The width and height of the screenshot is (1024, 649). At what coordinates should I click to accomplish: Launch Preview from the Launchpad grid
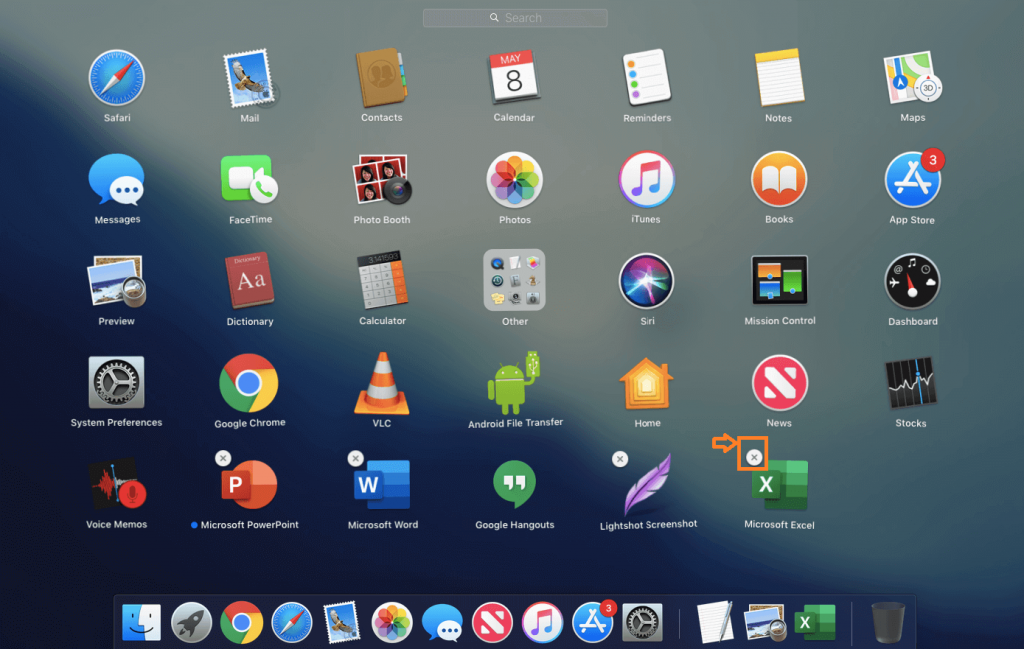point(116,281)
